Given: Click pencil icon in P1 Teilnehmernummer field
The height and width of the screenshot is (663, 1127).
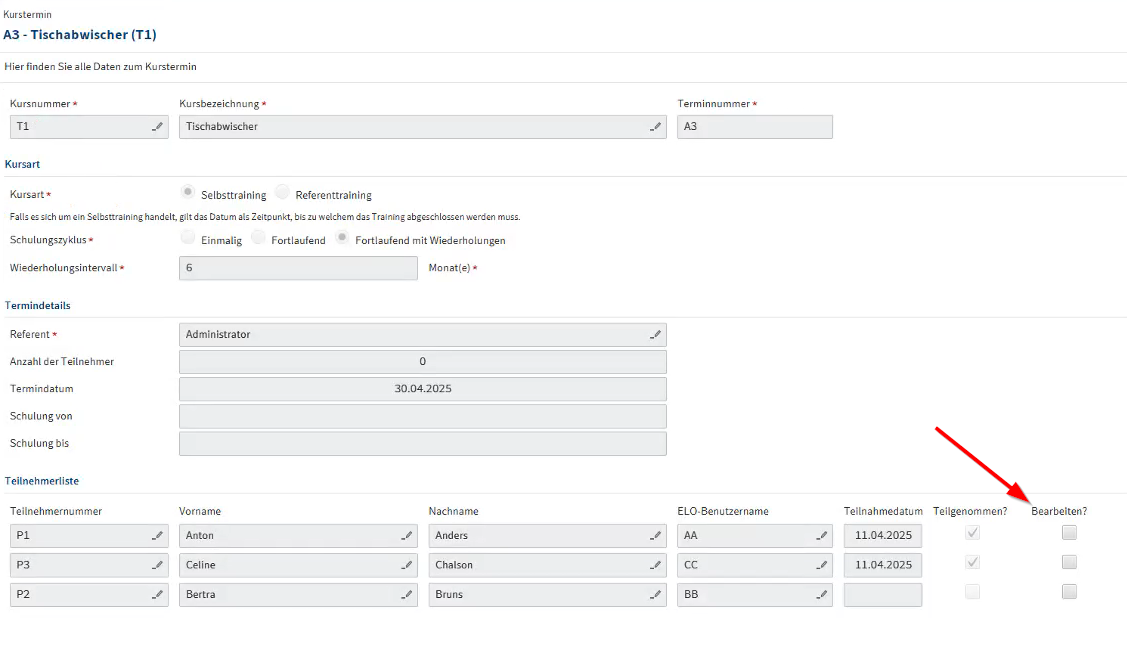Looking at the screenshot, I should point(157,536).
